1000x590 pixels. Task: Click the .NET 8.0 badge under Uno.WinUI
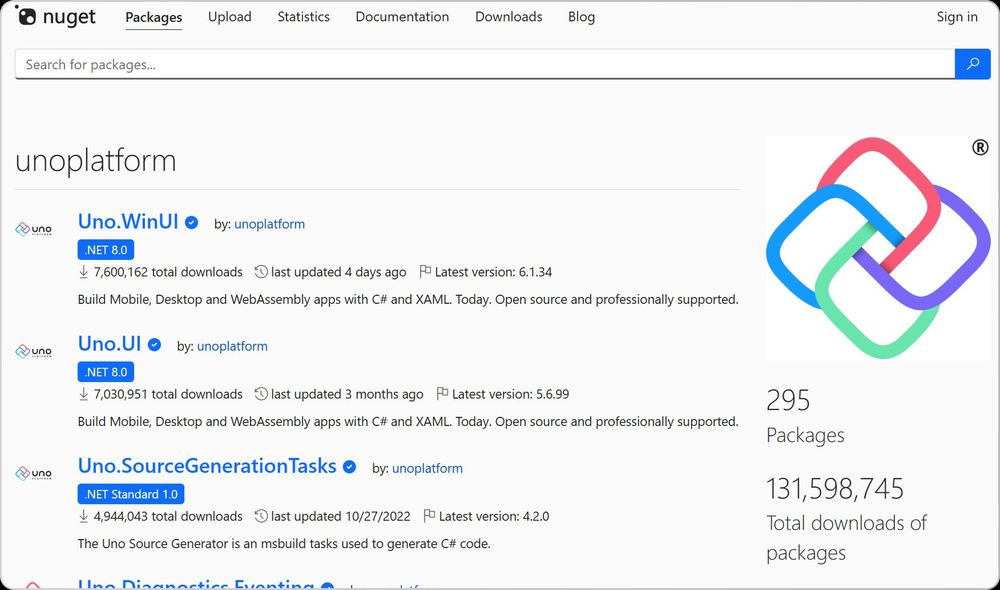click(106, 249)
